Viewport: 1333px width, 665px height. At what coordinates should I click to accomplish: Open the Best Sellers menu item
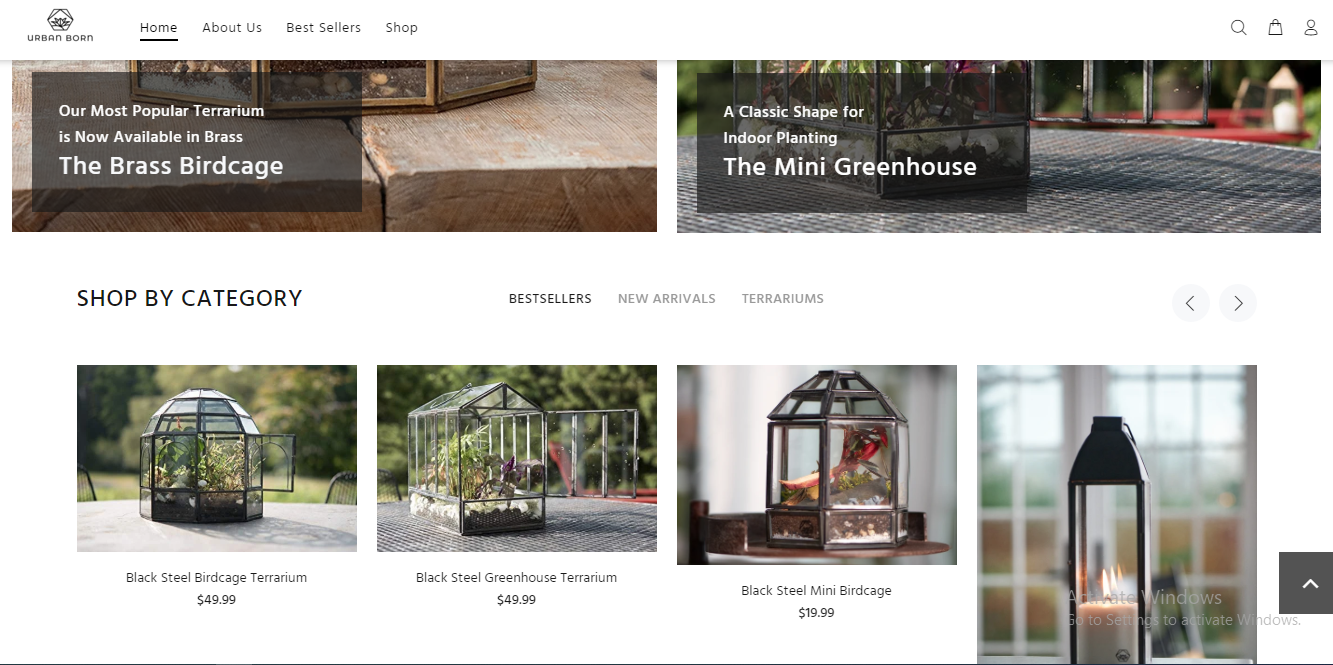click(324, 28)
